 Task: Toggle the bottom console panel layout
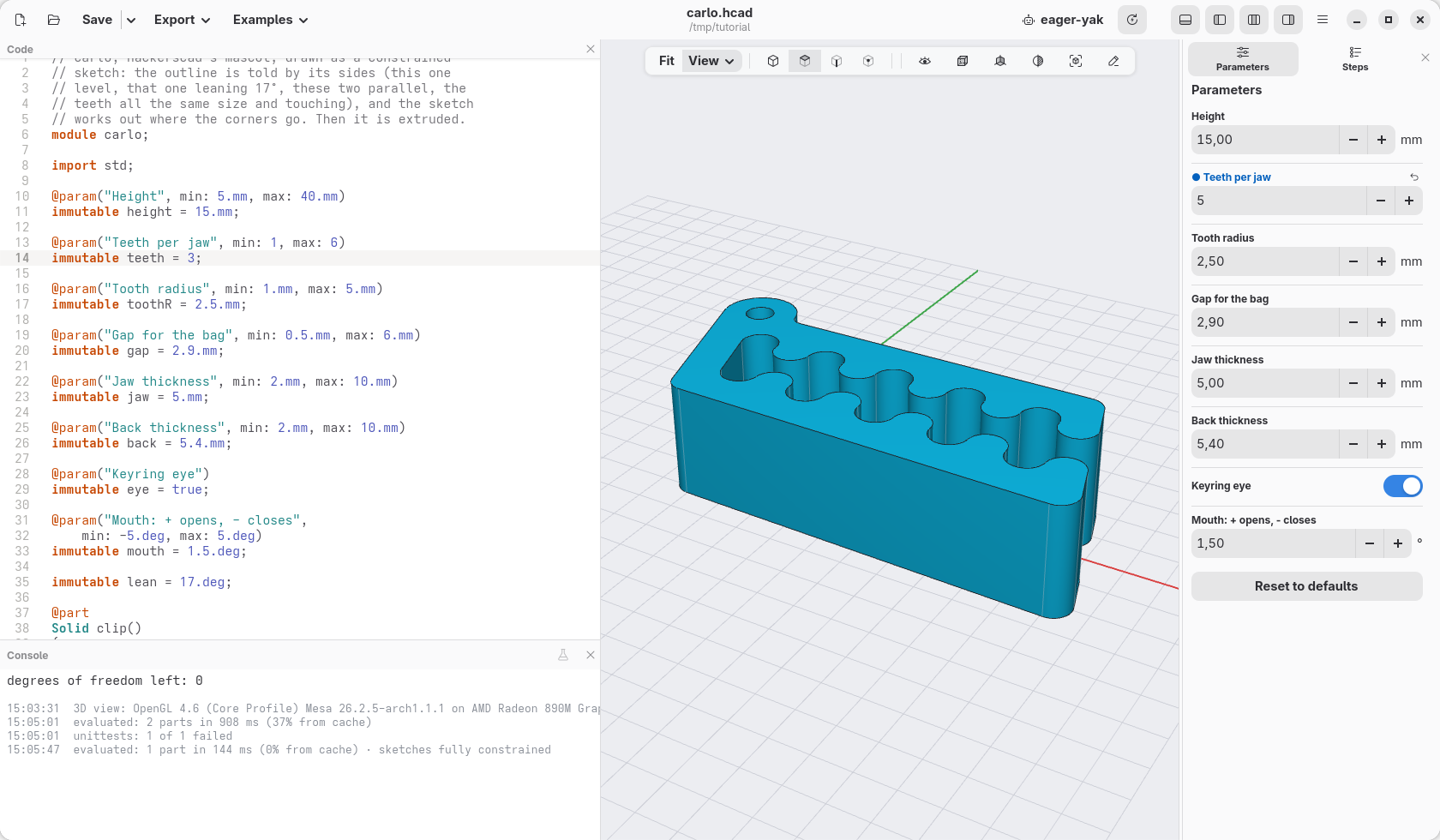(1185, 20)
